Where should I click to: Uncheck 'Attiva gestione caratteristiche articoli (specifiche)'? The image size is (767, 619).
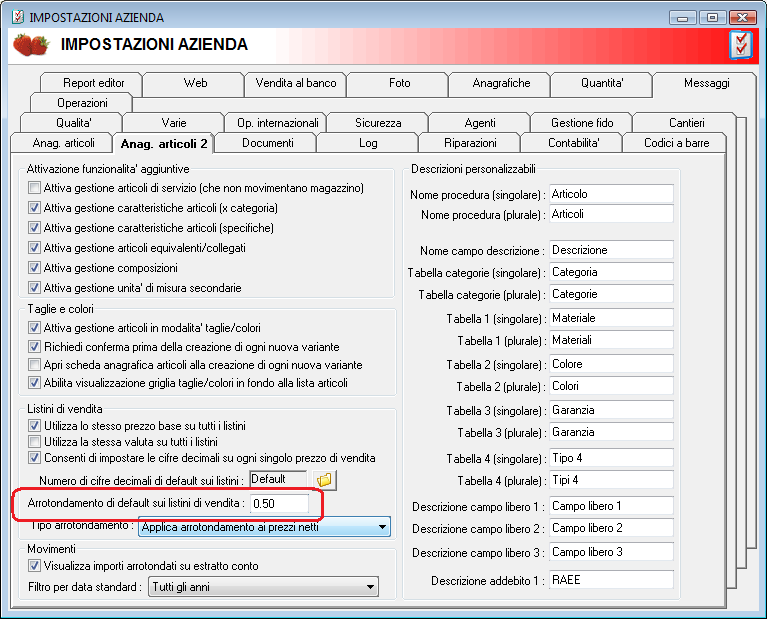[34, 228]
